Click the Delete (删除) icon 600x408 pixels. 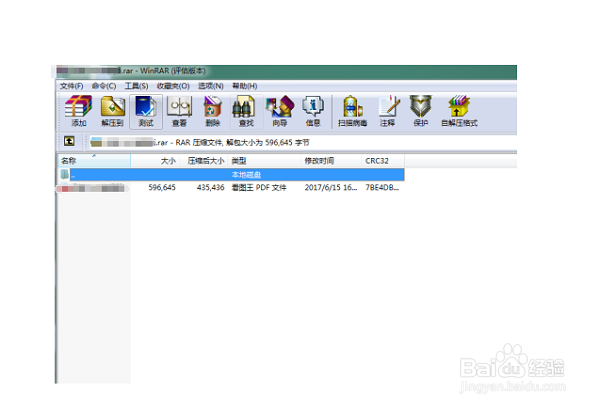point(213,111)
